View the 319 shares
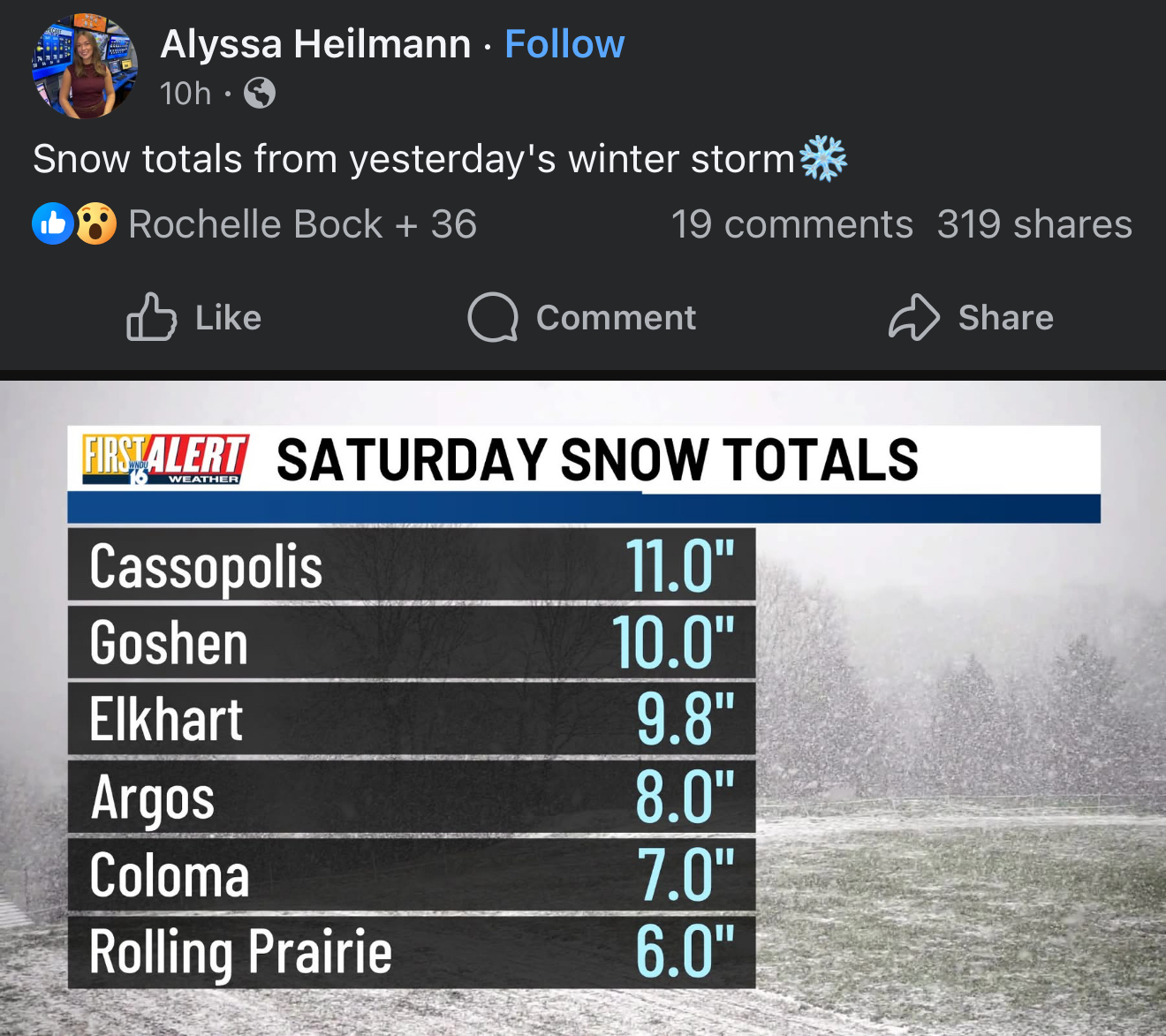Screen dimensions: 1166x1036 [1034, 224]
